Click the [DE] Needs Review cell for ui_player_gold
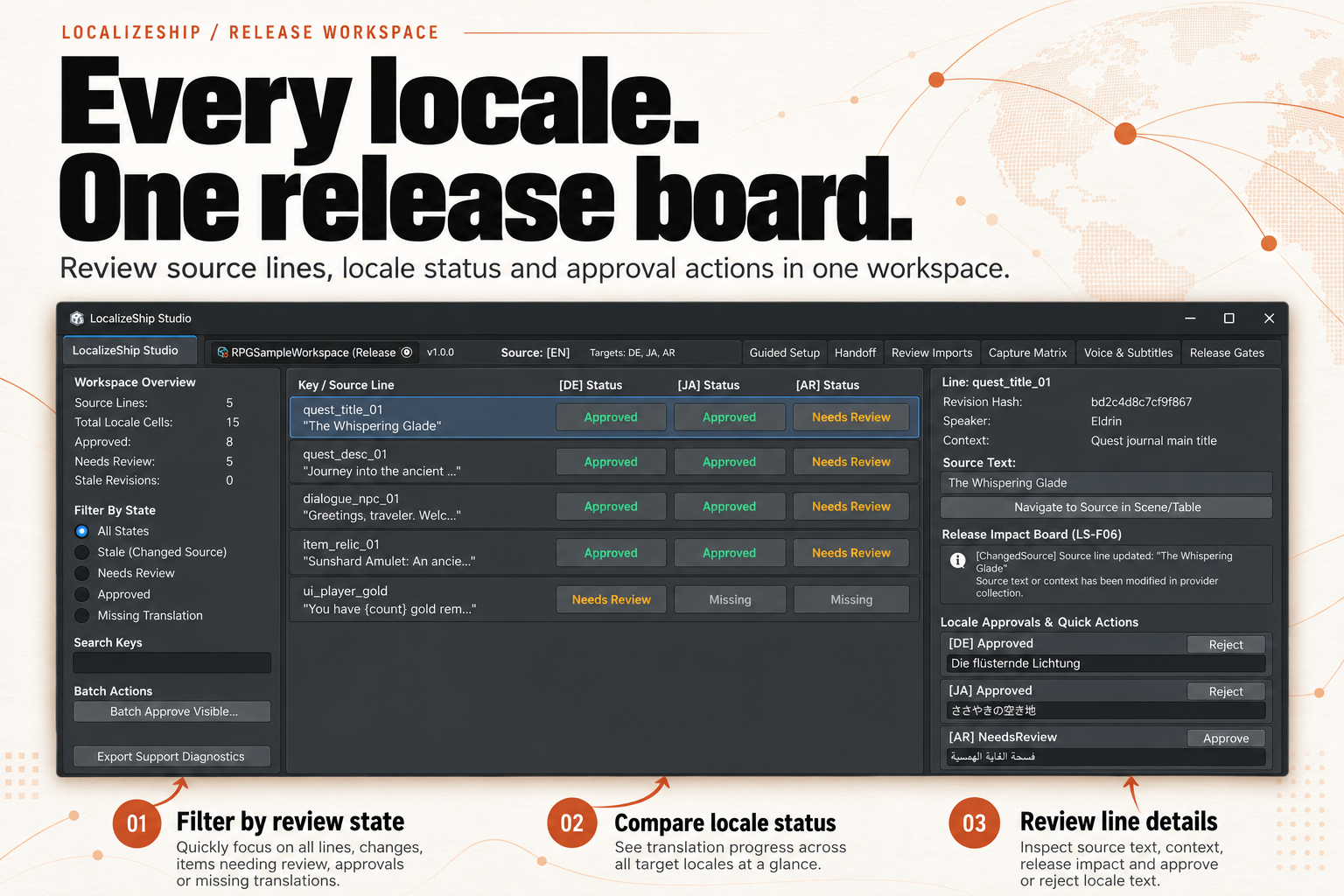This screenshot has height=896, width=1344. (x=611, y=599)
